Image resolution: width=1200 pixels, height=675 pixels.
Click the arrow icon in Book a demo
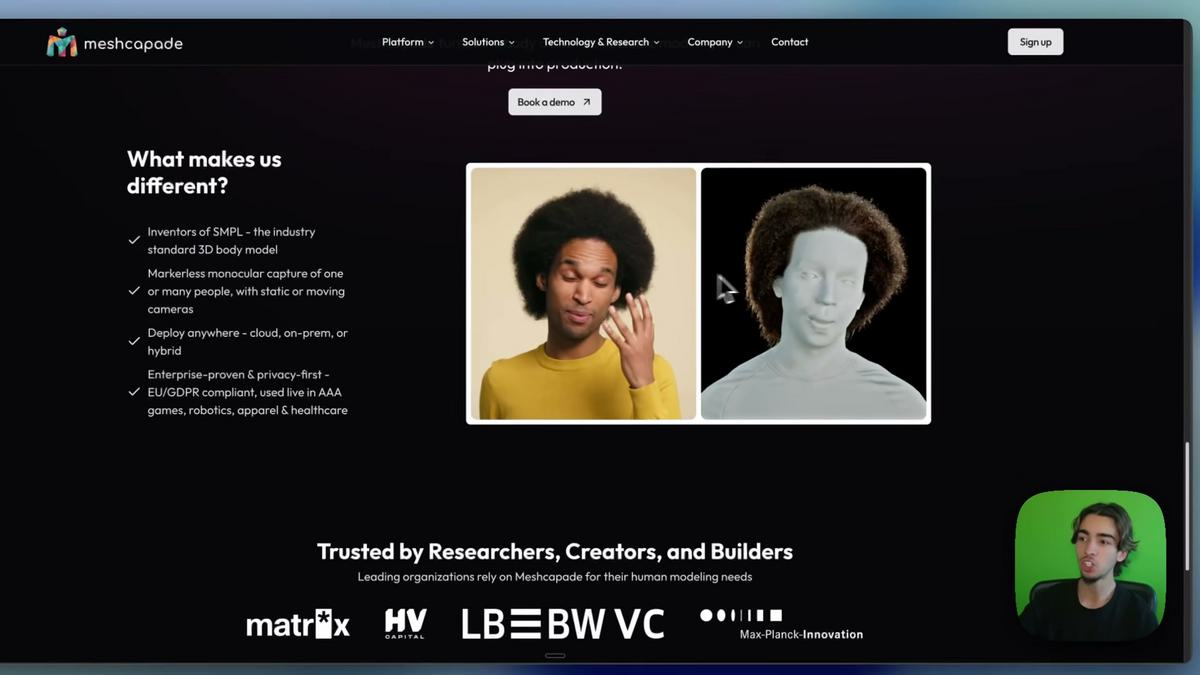[x=587, y=102]
